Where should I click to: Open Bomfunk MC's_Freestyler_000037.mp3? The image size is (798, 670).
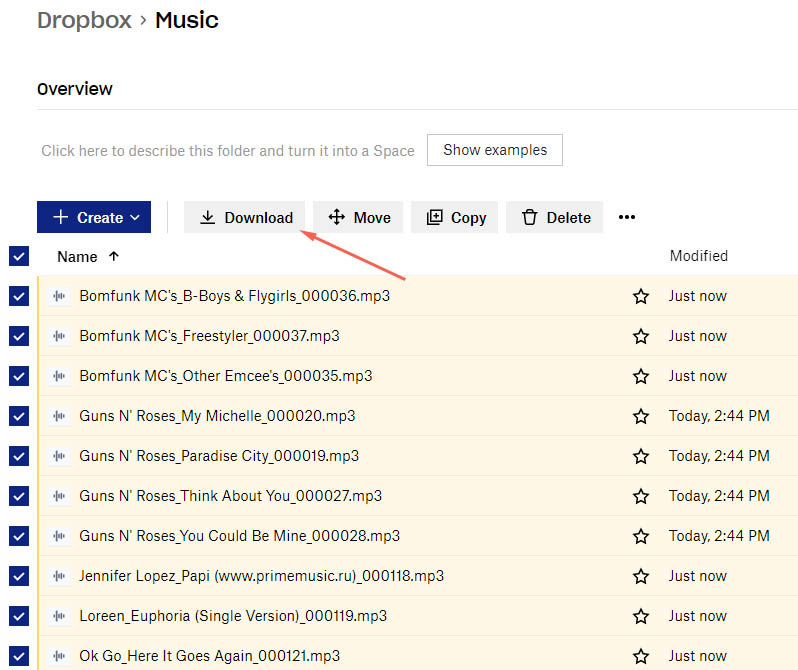[x=209, y=336]
